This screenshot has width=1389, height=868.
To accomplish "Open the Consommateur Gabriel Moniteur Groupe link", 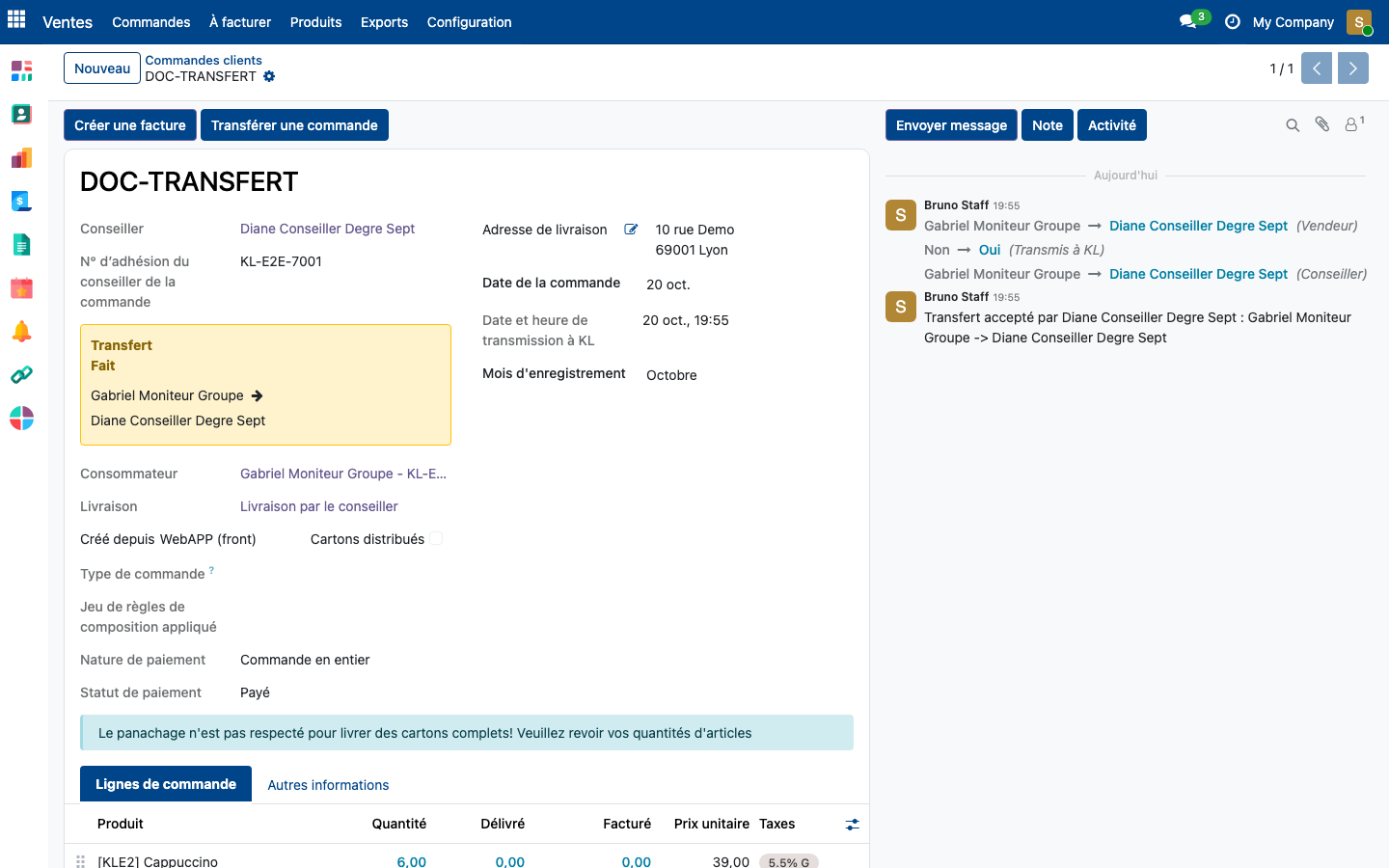I will click(343, 474).
